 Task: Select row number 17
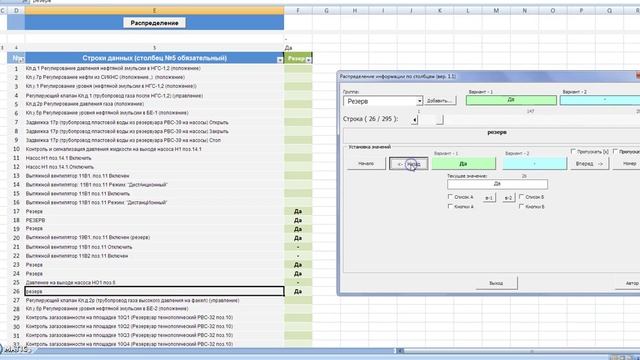coord(16,211)
